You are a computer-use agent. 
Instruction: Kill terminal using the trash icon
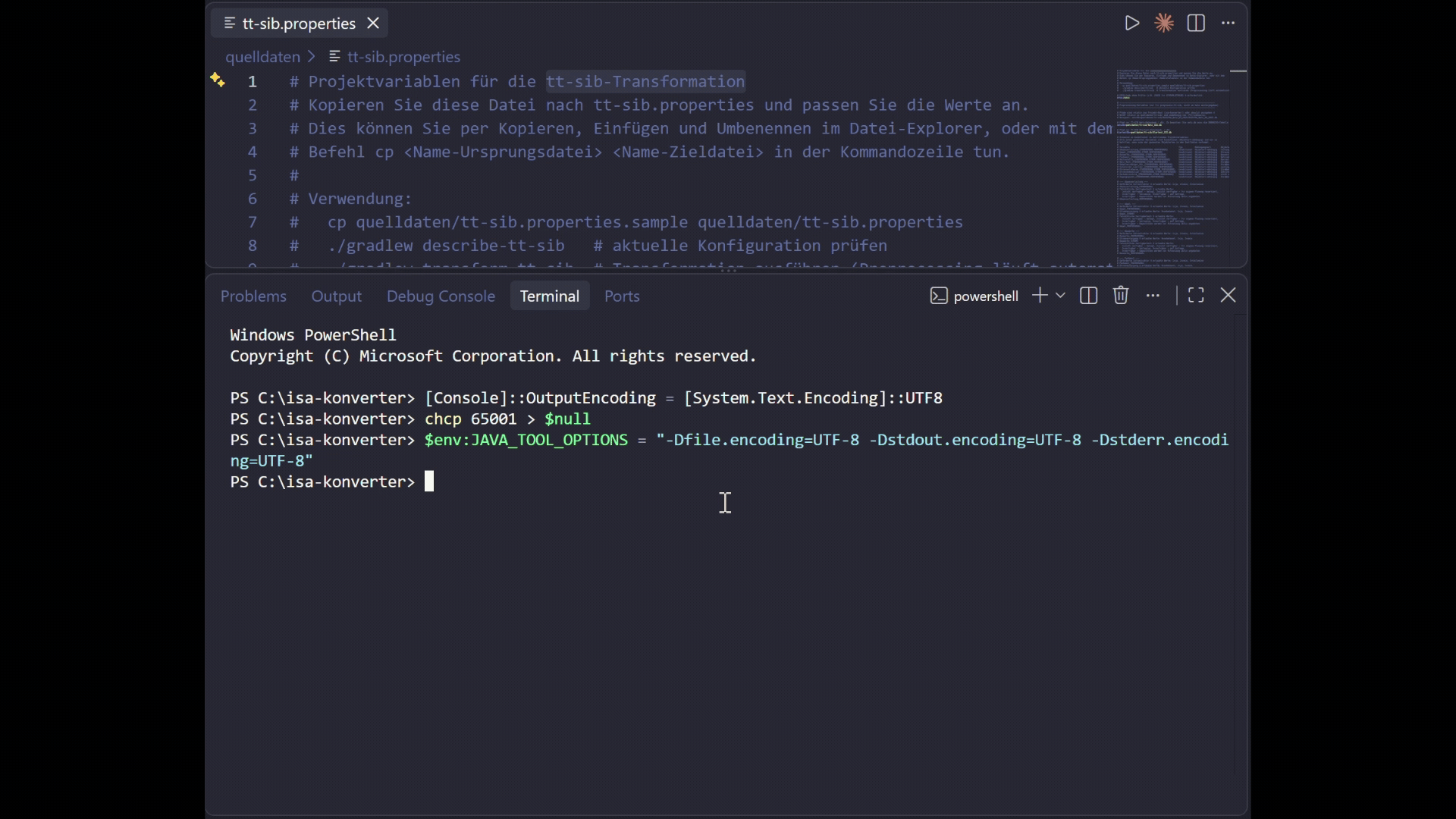[x=1121, y=296]
